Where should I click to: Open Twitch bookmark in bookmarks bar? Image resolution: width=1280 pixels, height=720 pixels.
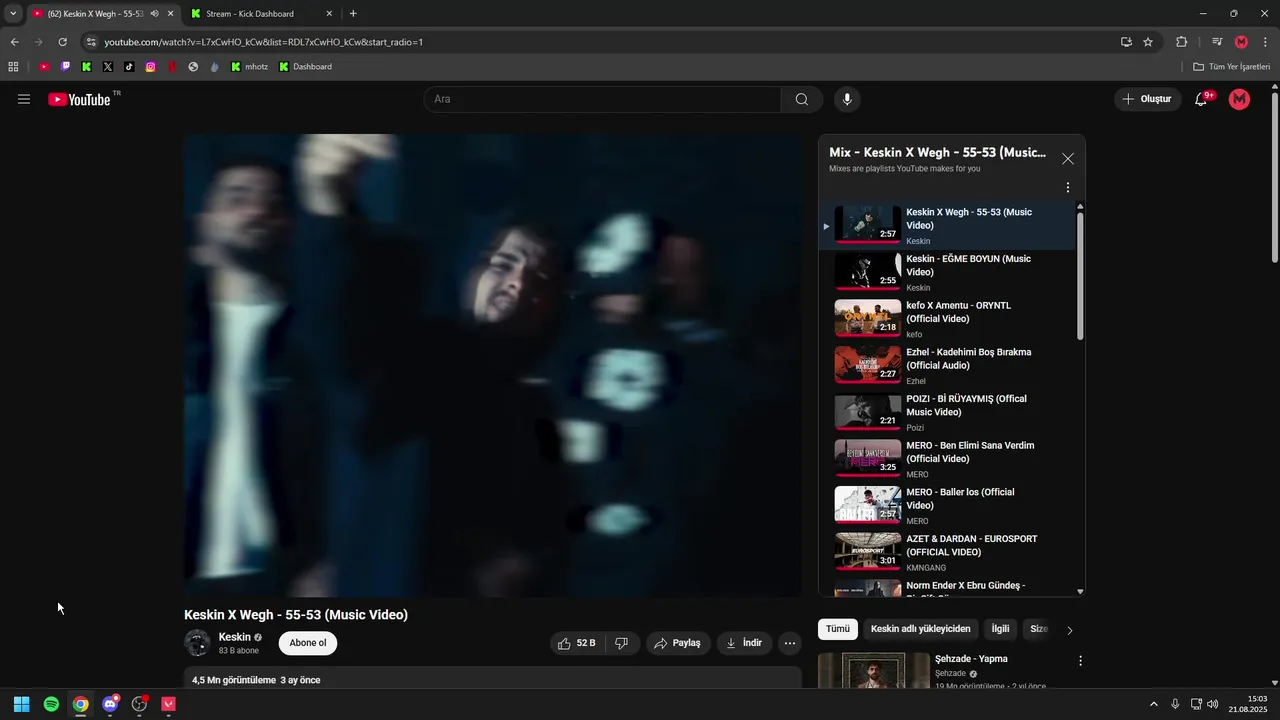pyautogui.click(x=66, y=67)
